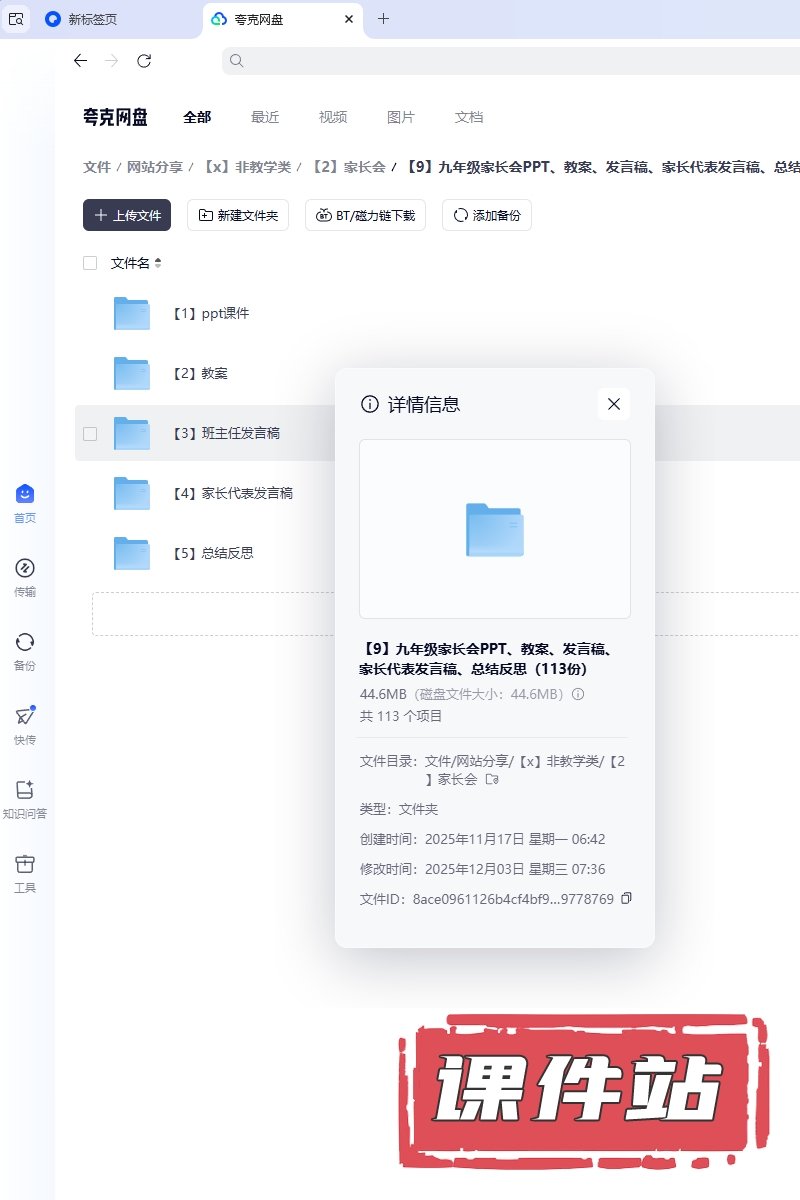Click the disk size info help icon
Image resolution: width=800 pixels, height=1200 pixels.
pyautogui.click(x=577, y=694)
